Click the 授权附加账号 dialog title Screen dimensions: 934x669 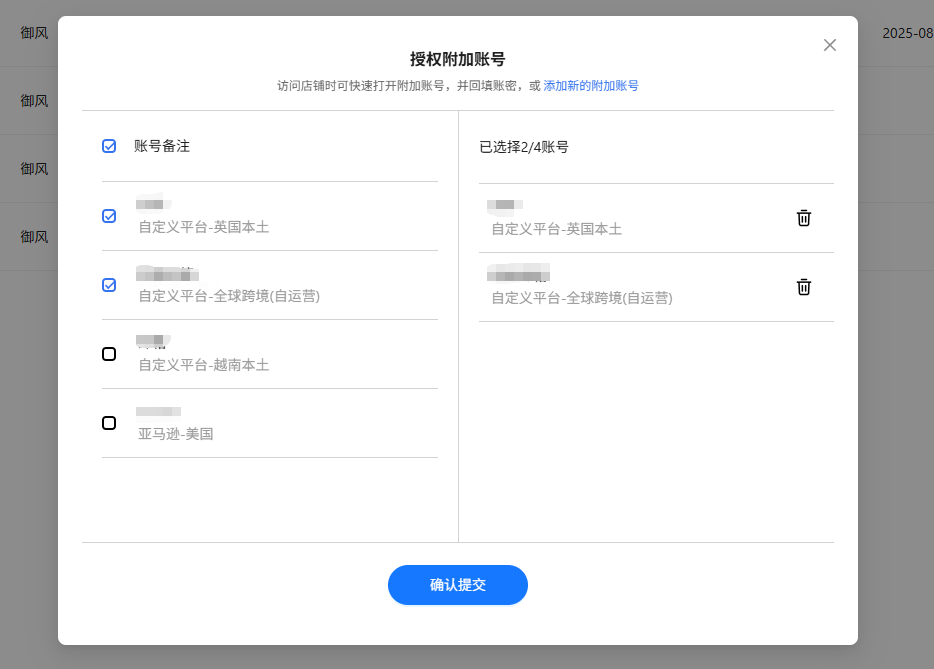(457, 59)
